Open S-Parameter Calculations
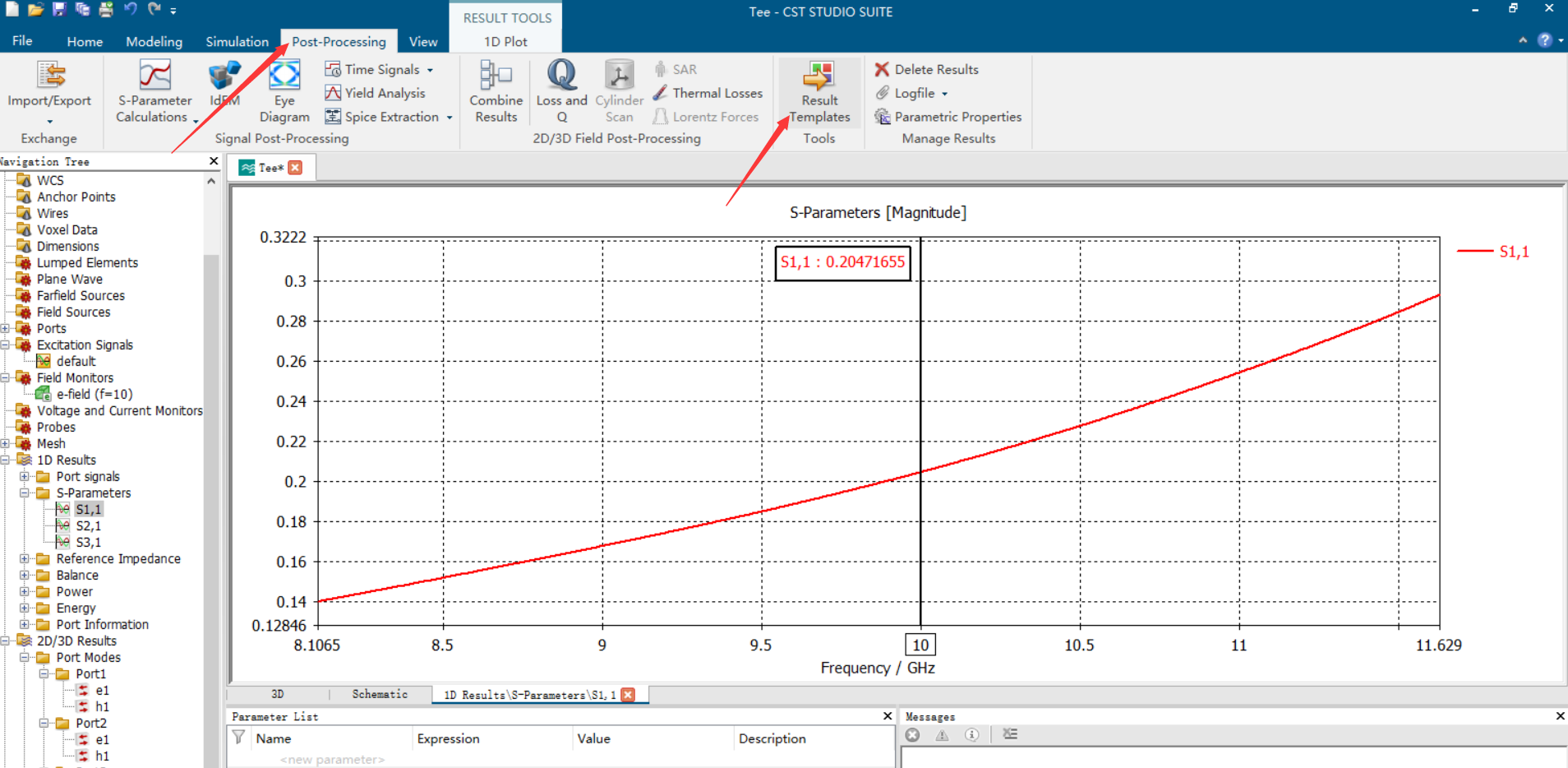This screenshot has height=768, width=1568. point(154,90)
